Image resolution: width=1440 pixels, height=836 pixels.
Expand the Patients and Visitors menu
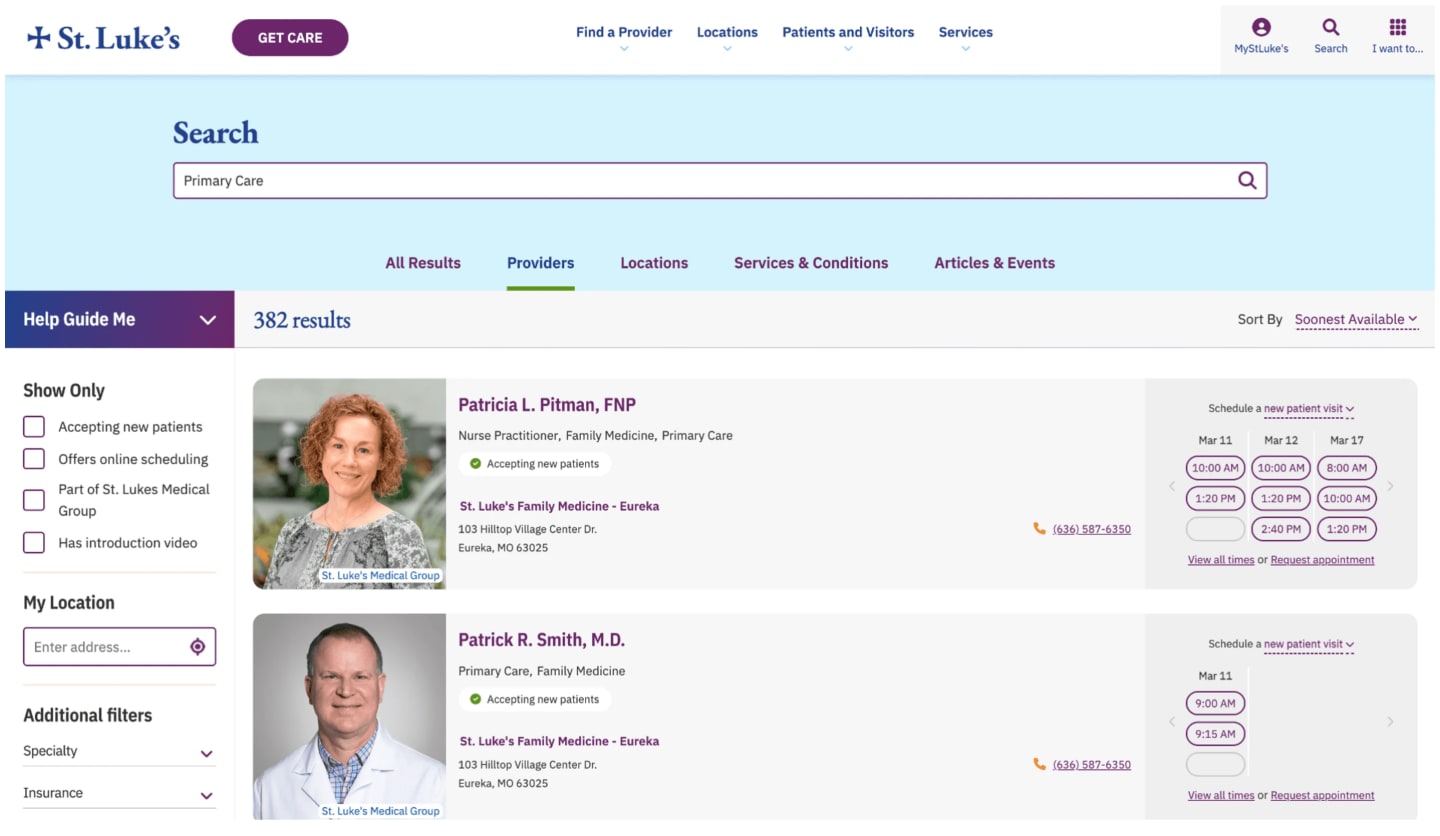[x=848, y=37]
